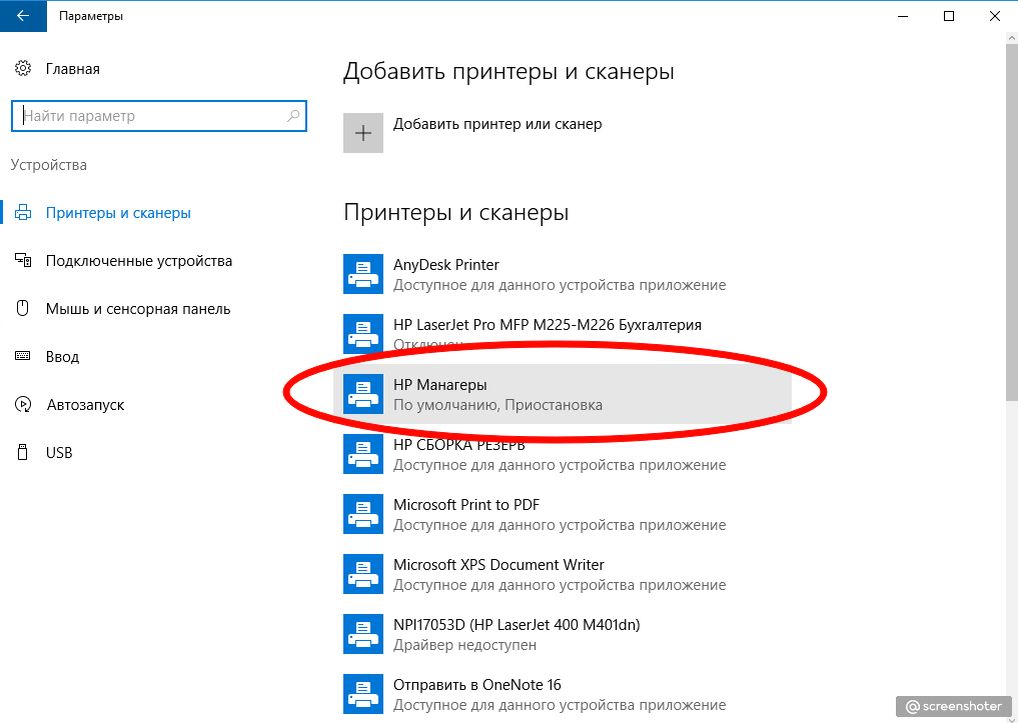Click Microsoft Print to PDF icon
The height and width of the screenshot is (723, 1018).
pyautogui.click(x=363, y=514)
